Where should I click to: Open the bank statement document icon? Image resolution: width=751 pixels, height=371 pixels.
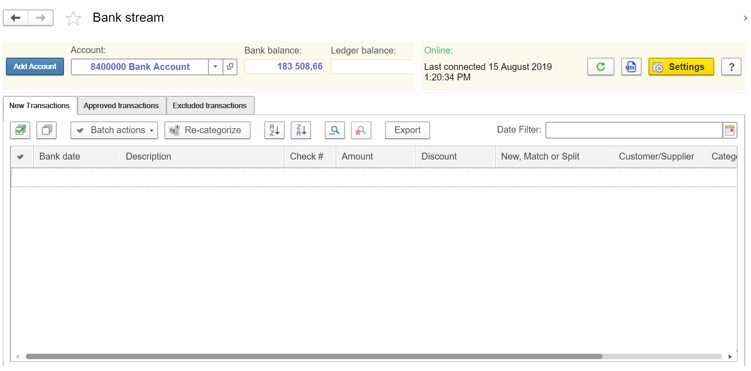(x=631, y=67)
